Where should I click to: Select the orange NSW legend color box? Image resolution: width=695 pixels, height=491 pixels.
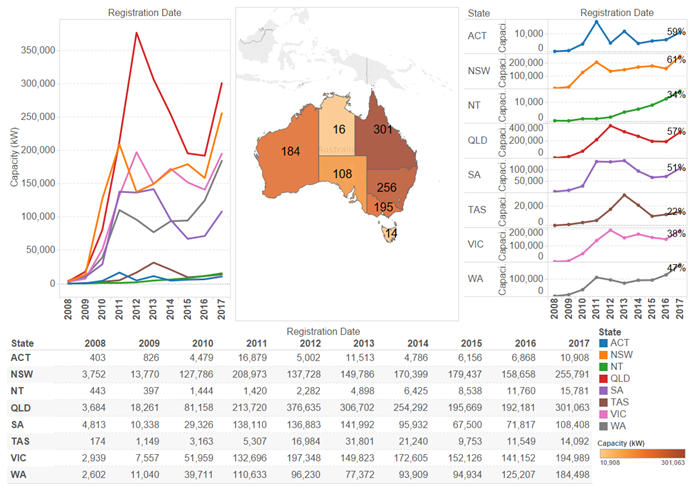(x=601, y=354)
